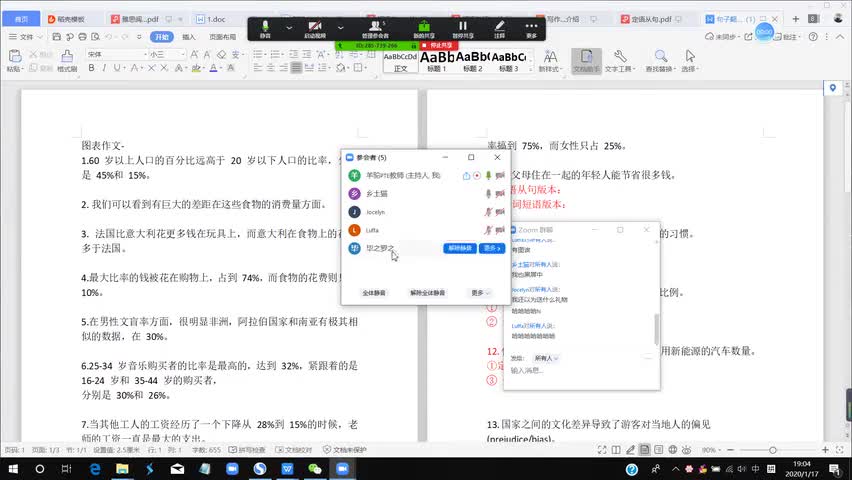This screenshot has height=480, width=852.
Task: Toggle underline formatting
Action: pyautogui.click(x=116, y=68)
